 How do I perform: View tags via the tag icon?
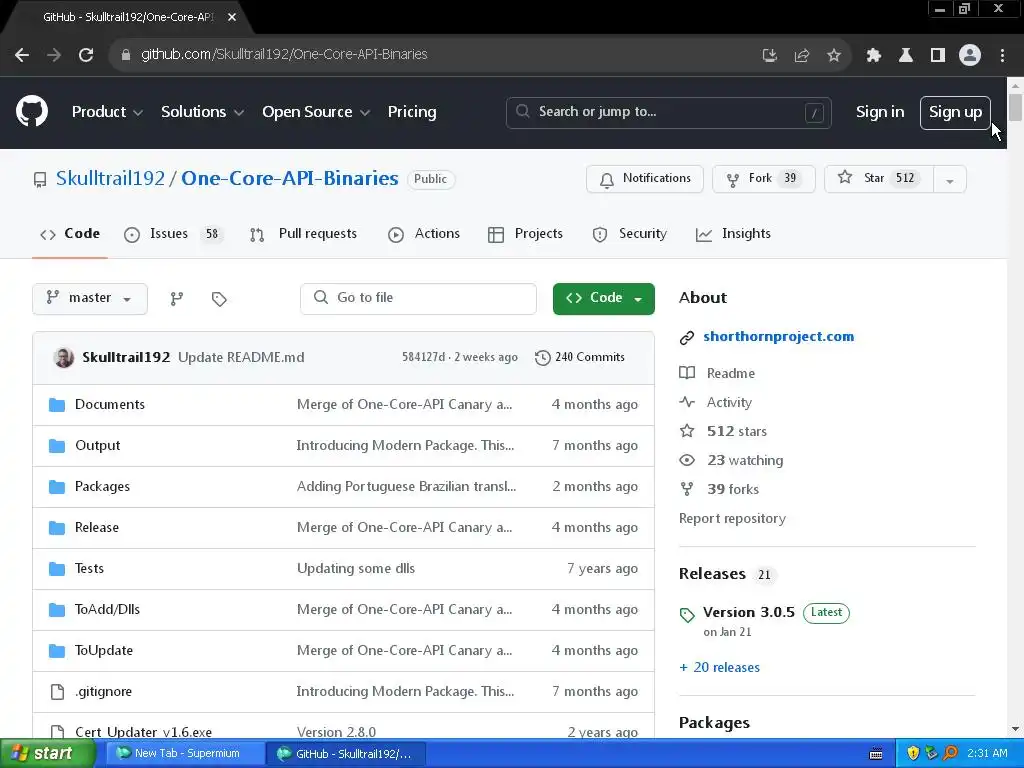[219, 299]
